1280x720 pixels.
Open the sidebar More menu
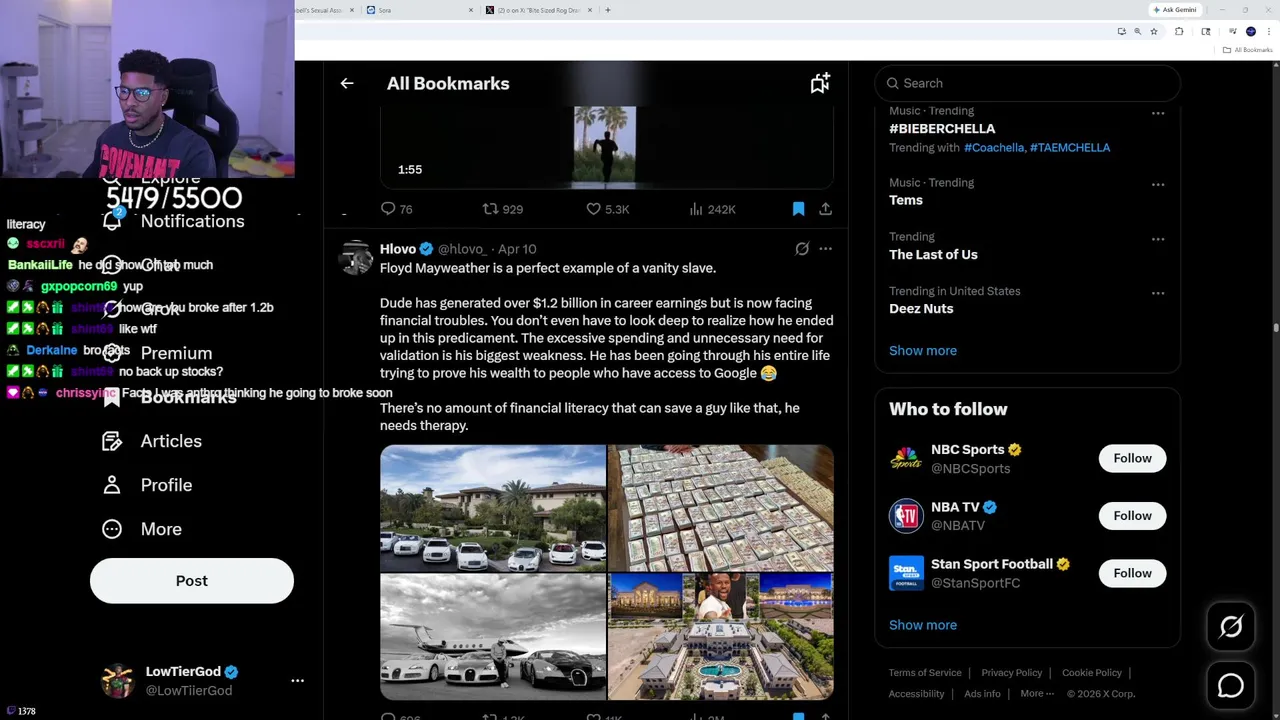[x=142, y=529]
